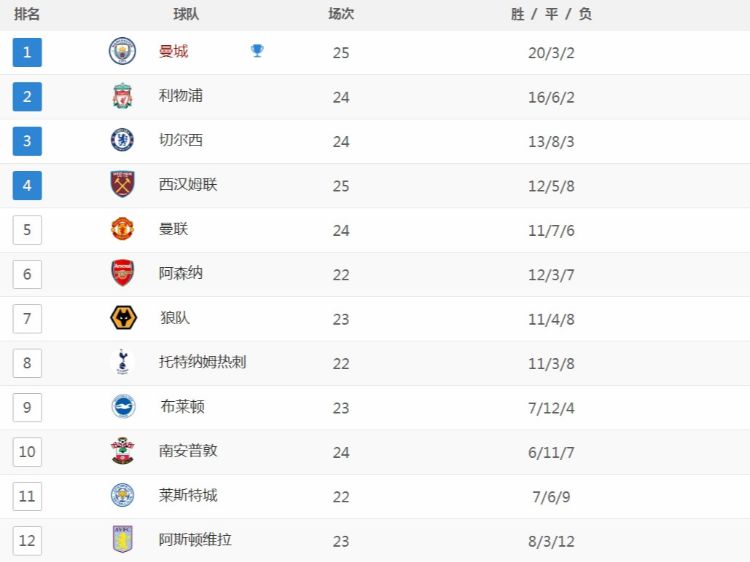Open the 利物浦 team link

(x=181, y=96)
